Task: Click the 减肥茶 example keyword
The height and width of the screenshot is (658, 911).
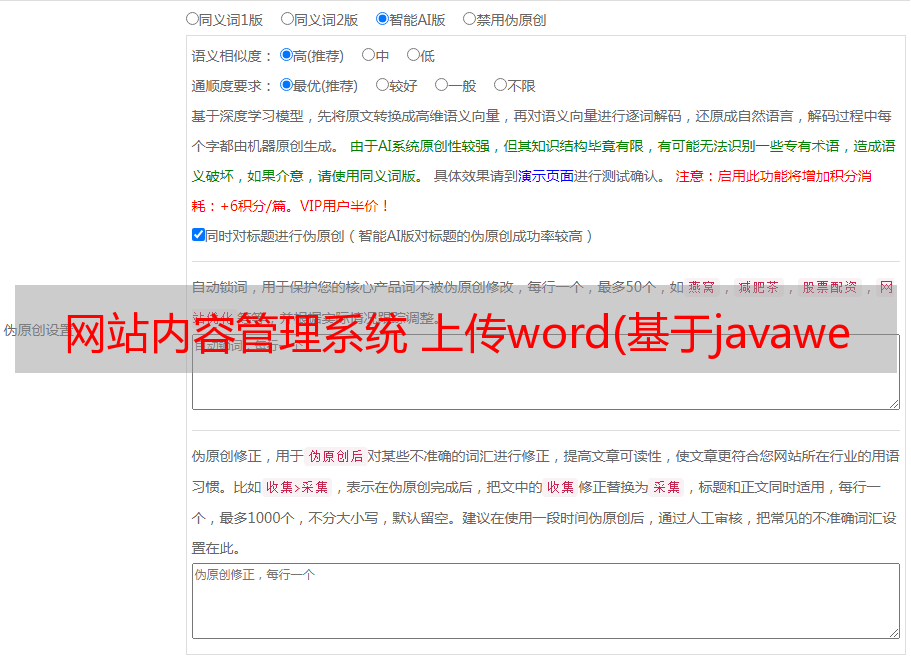Action: coord(758,287)
